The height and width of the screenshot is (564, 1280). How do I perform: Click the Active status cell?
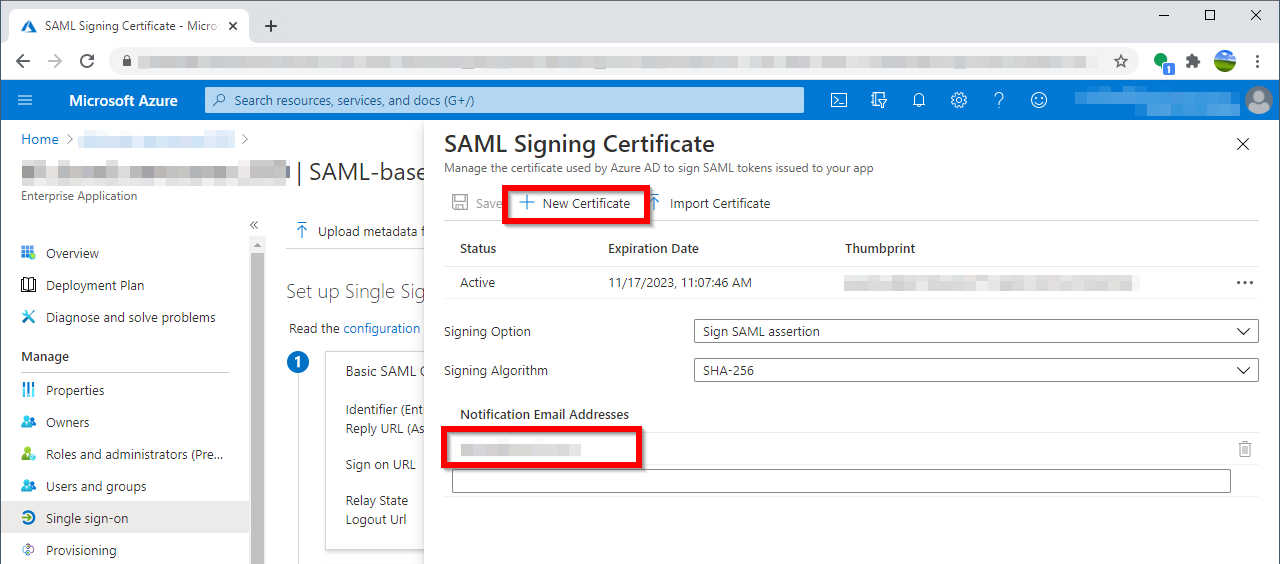477,282
